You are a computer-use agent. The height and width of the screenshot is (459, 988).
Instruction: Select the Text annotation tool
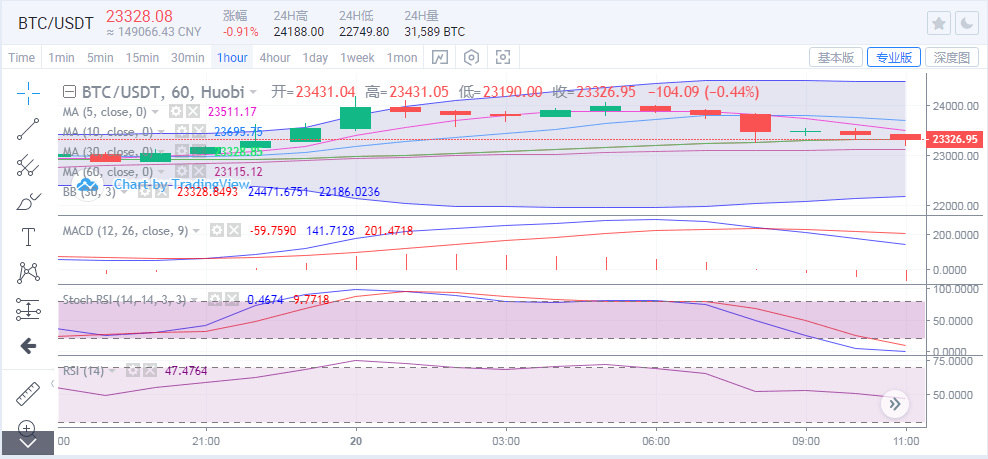tap(28, 238)
